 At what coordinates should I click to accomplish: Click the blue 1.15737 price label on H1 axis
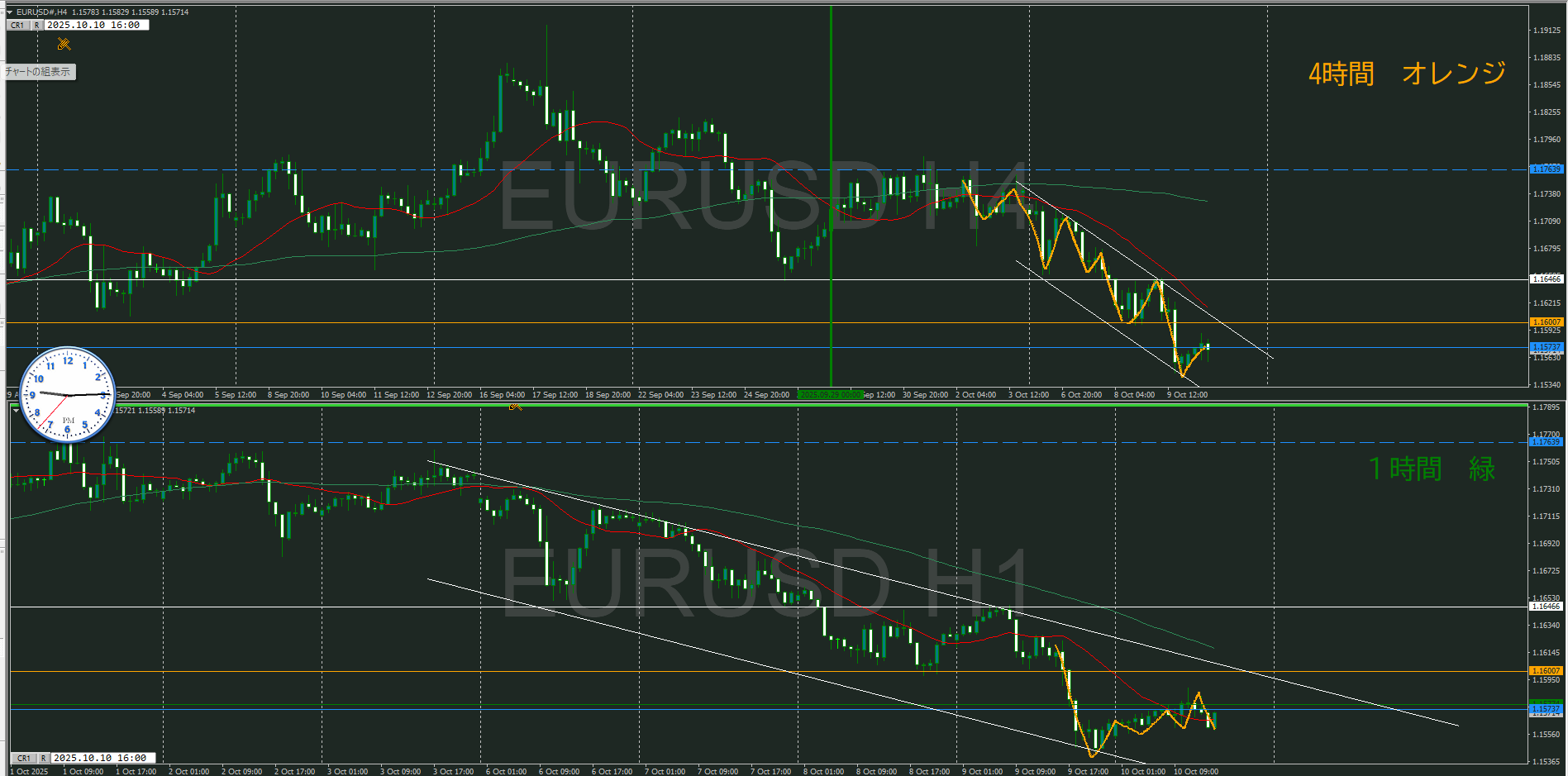pos(1546,709)
